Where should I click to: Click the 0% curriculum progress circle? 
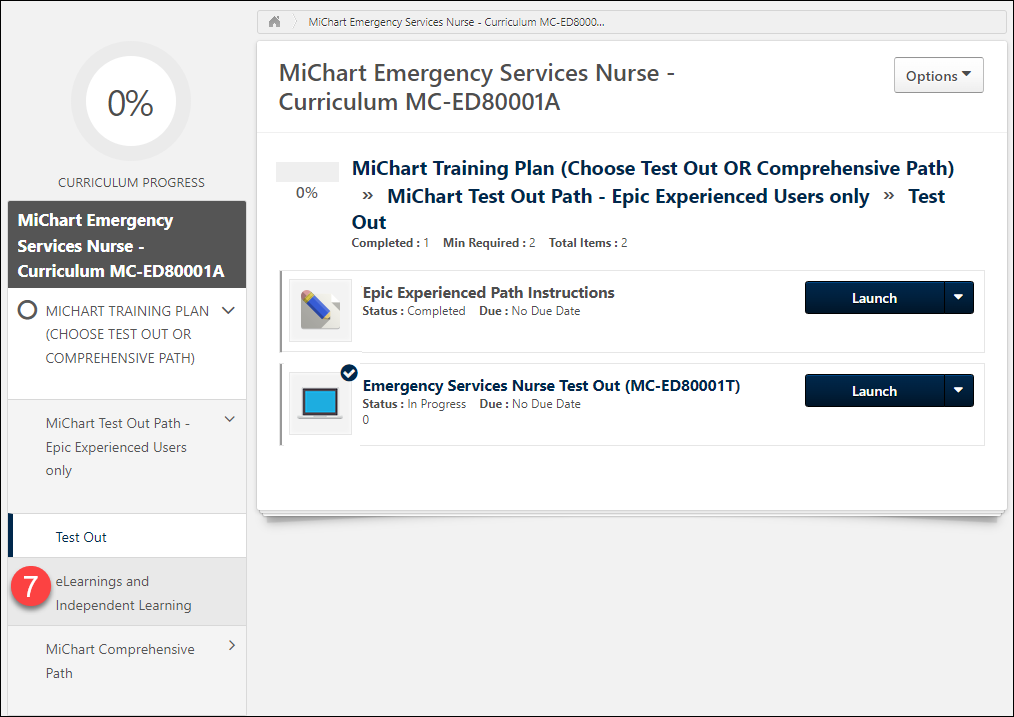[x=131, y=104]
